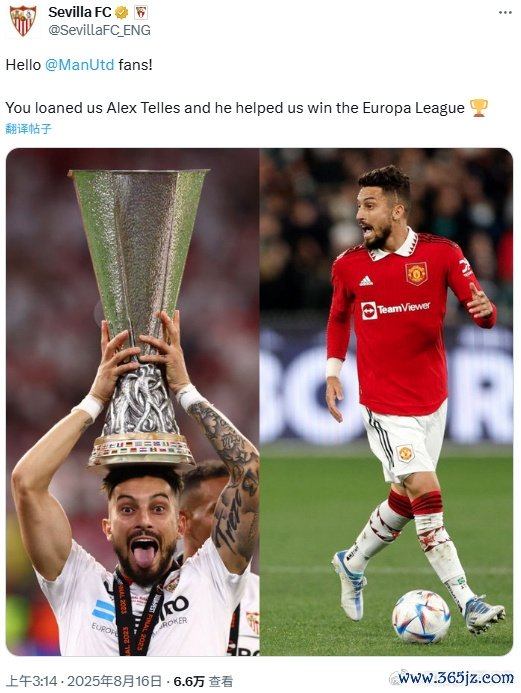The width and height of the screenshot is (521, 693).
Task: Click the Sevilla FC profile avatar
Action: (x=23, y=21)
